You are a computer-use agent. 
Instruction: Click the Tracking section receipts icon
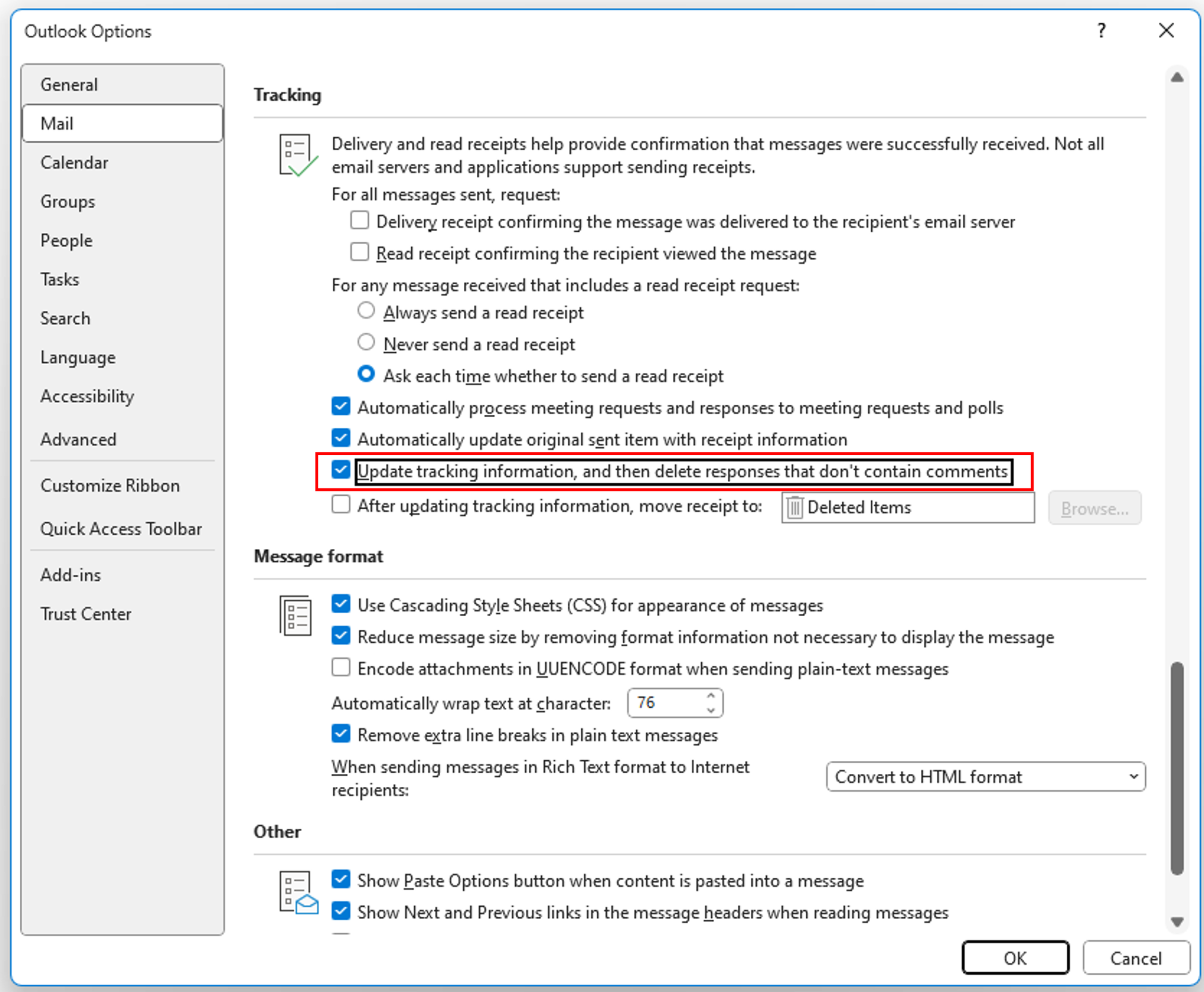[297, 155]
